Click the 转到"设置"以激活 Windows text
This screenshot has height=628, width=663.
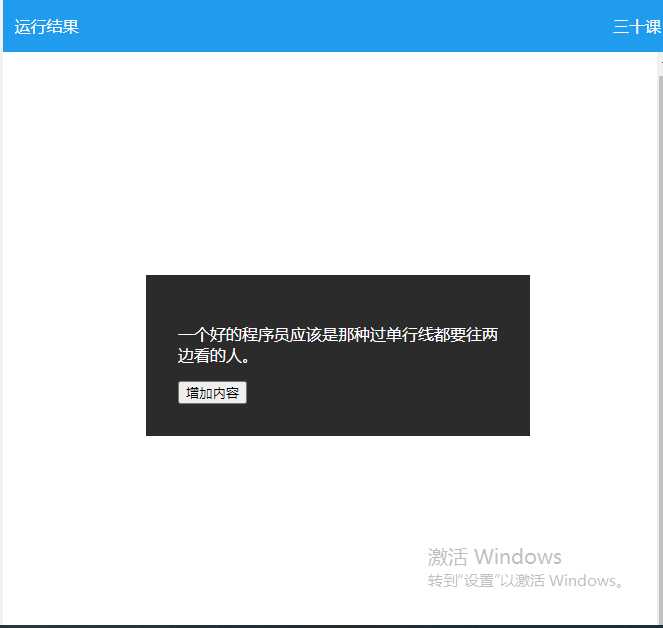[526, 581]
